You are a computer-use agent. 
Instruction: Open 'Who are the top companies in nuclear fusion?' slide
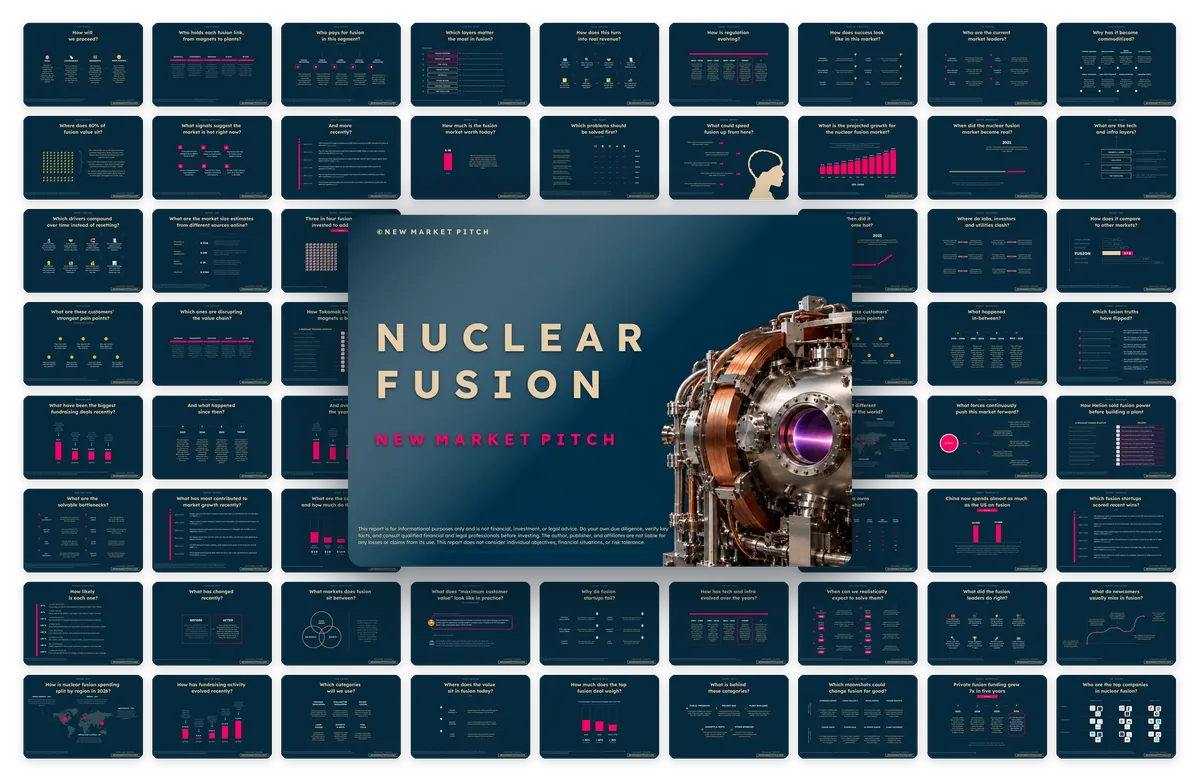pyautogui.click(x=1116, y=717)
